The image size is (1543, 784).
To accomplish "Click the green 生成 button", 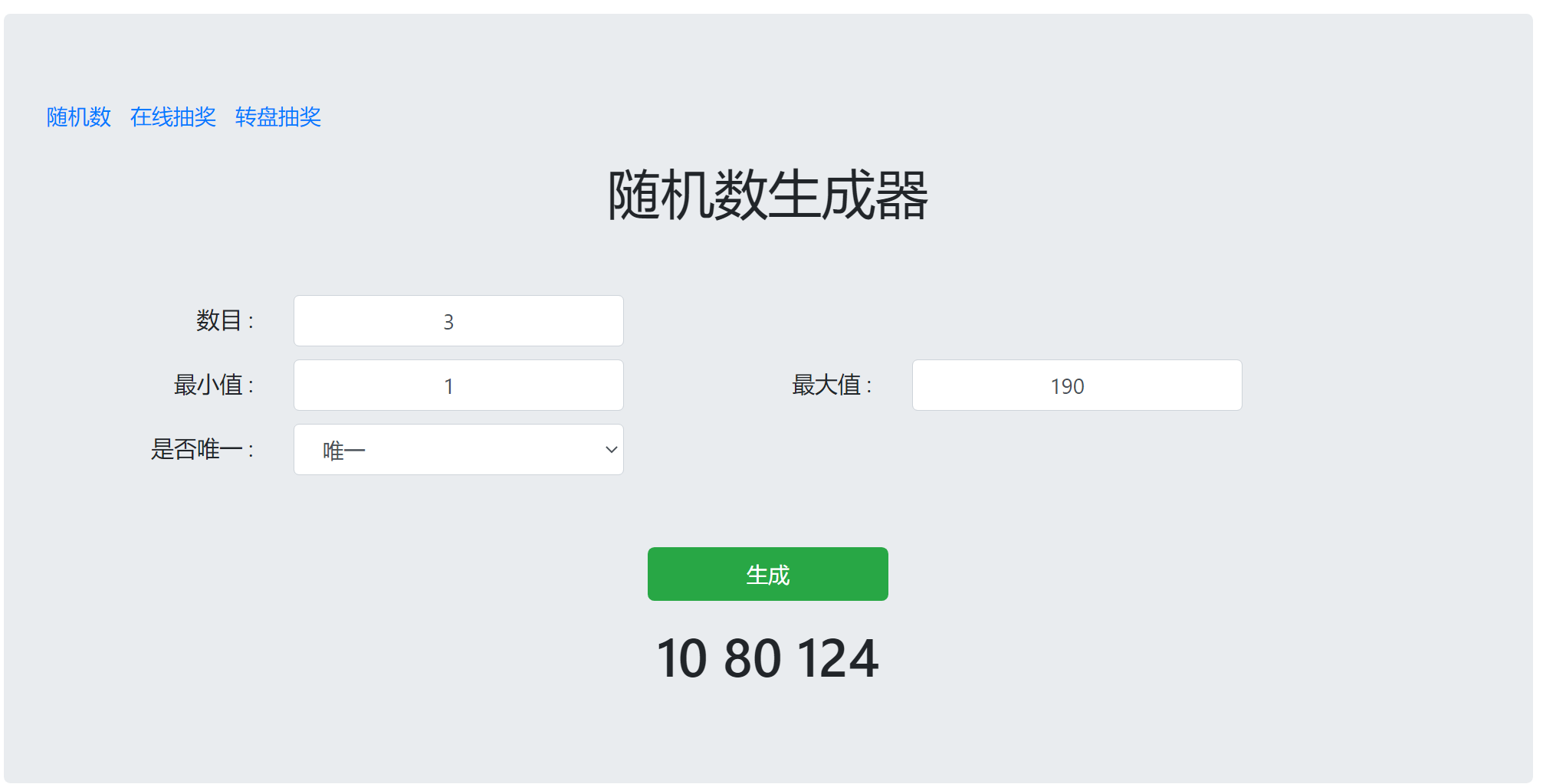I will click(768, 574).
